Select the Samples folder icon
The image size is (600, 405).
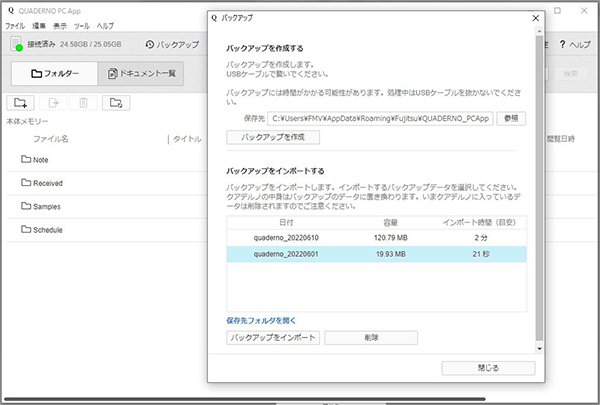(26, 206)
